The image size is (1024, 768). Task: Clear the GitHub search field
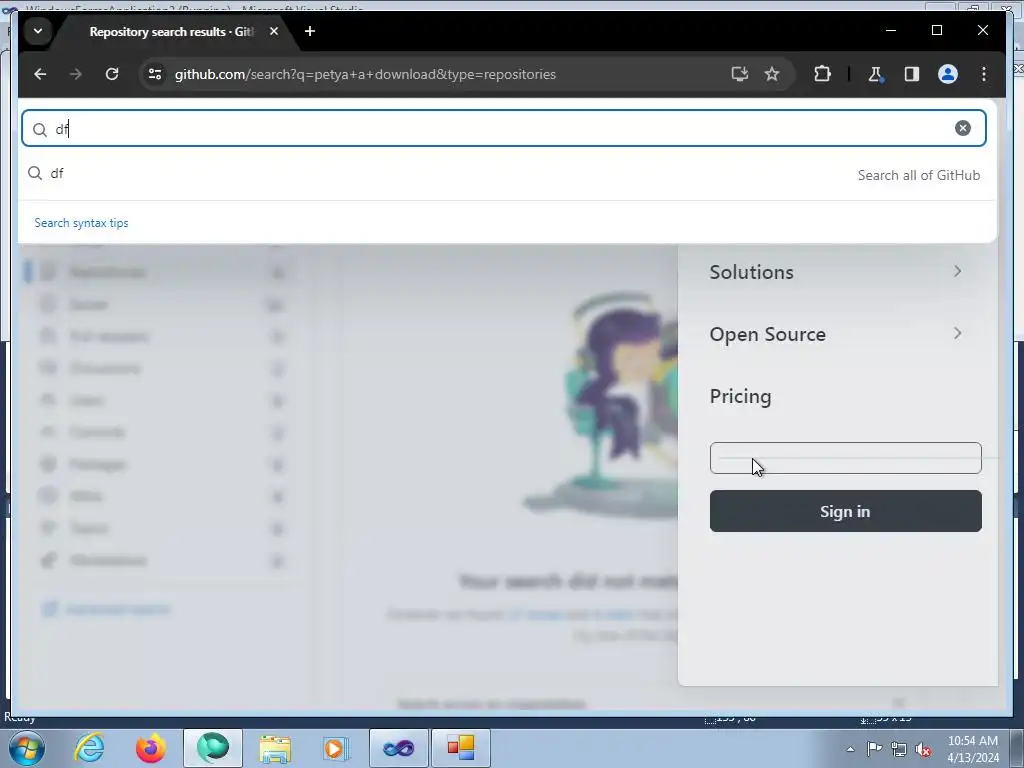(x=963, y=128)
